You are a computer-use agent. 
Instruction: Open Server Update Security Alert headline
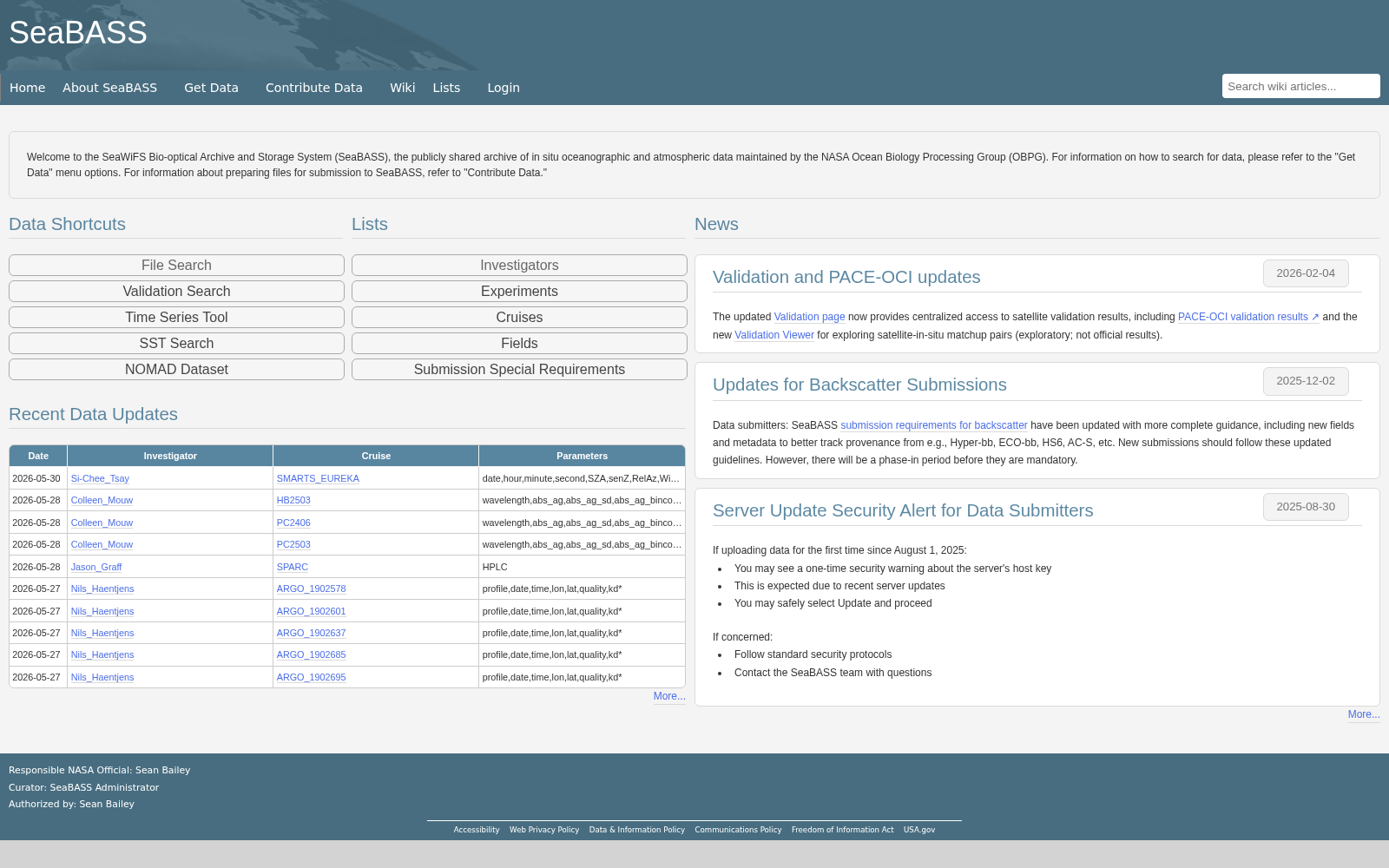click(903, 510)
